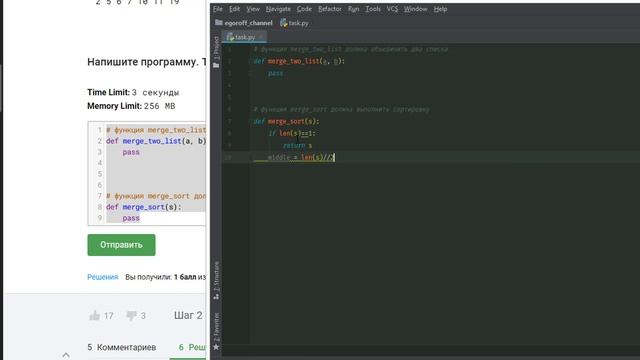
Task: Open the Run menu
Action: [353, 9]
